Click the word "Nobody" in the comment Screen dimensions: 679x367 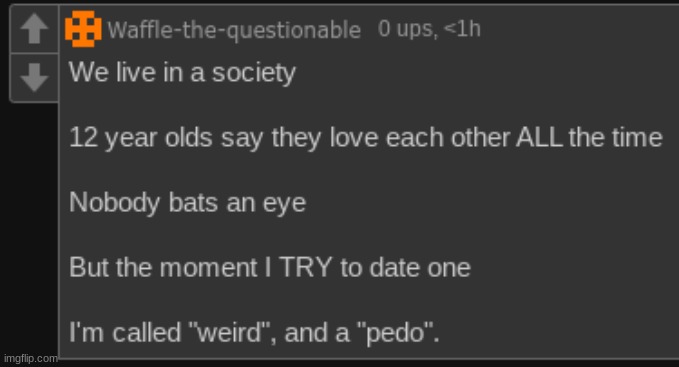(114, 203)
